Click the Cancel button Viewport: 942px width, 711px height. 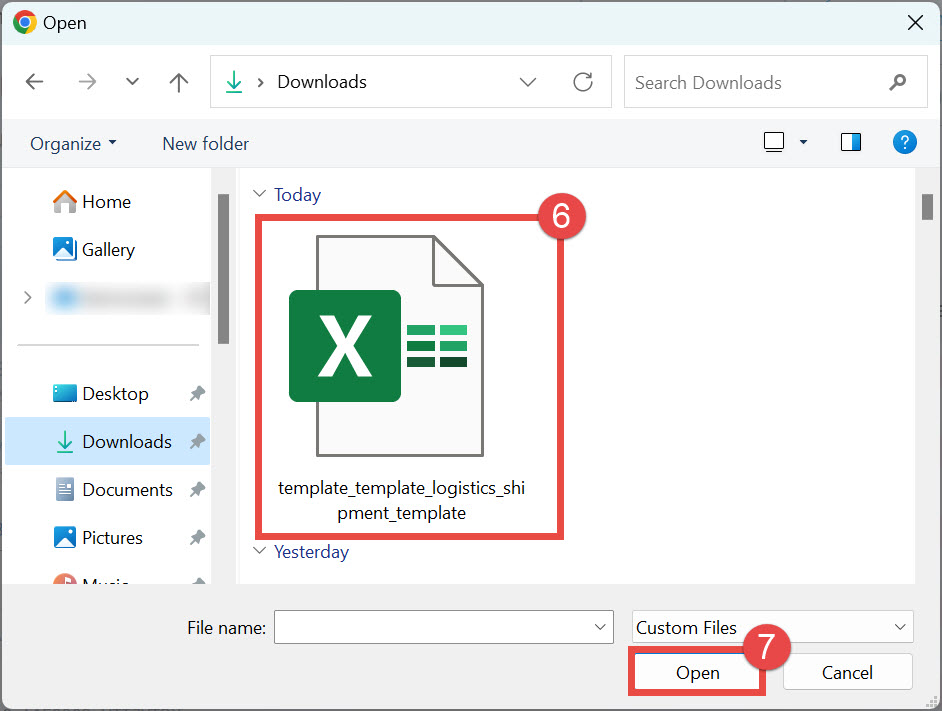coord(848,672)
